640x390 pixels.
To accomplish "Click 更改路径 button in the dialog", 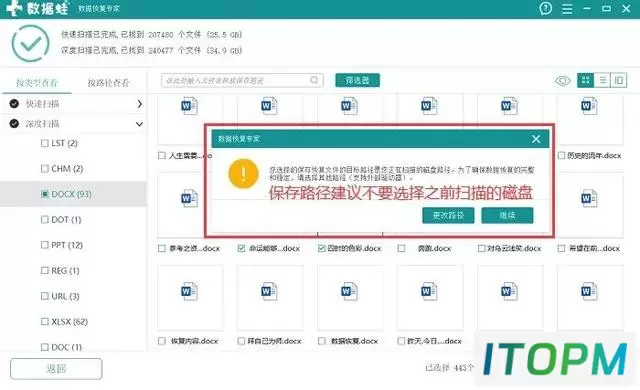I will pos(448,215).
